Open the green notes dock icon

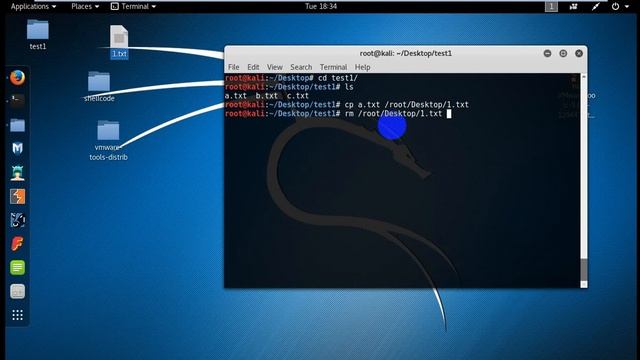(x=17, y=268)
